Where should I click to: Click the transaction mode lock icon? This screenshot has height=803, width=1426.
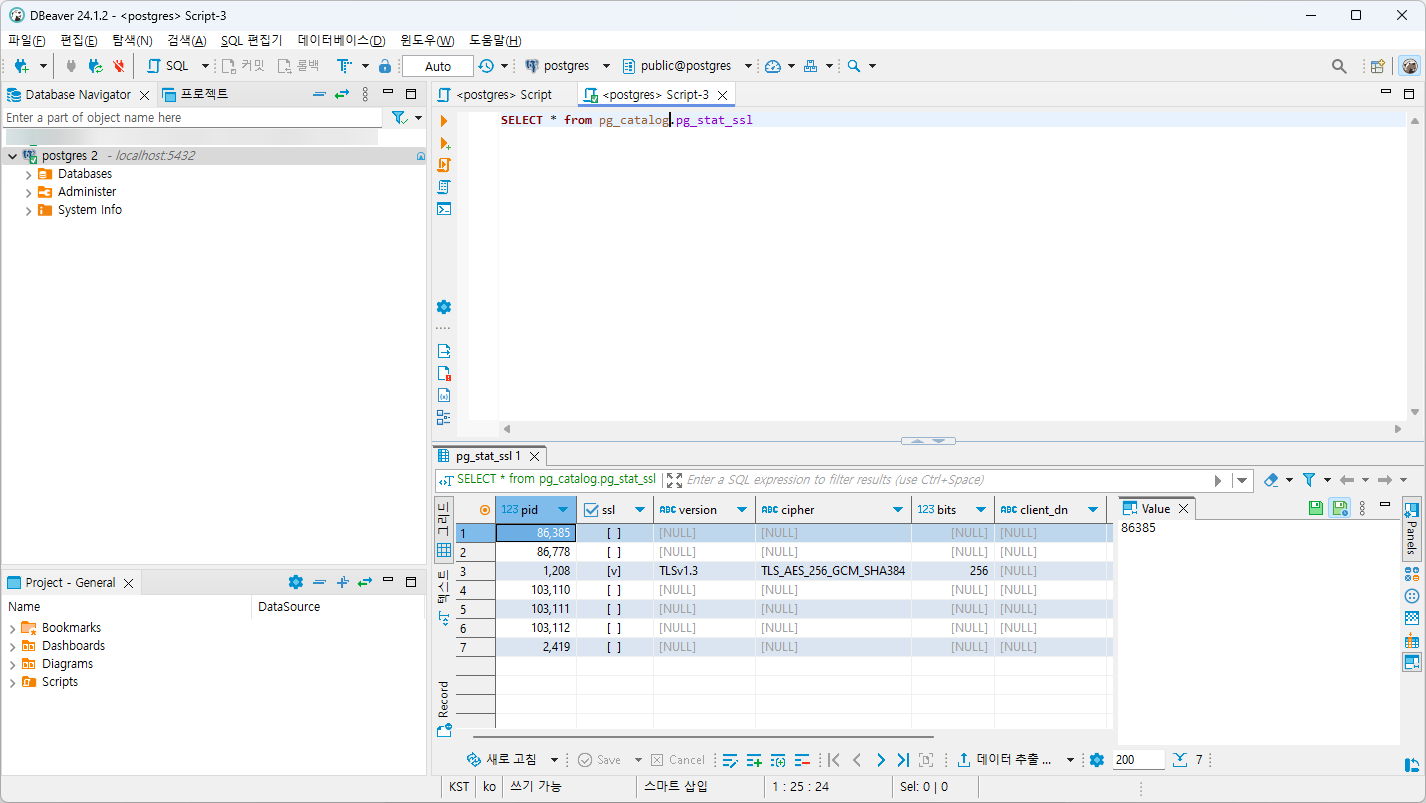click(x=385, y=66)
